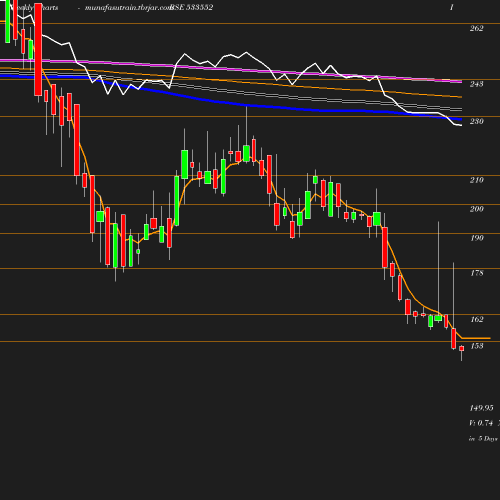Viewport: 500px width, 500px height.
Task: Select the 153 price axis label
Action: [x=476, y=346]
